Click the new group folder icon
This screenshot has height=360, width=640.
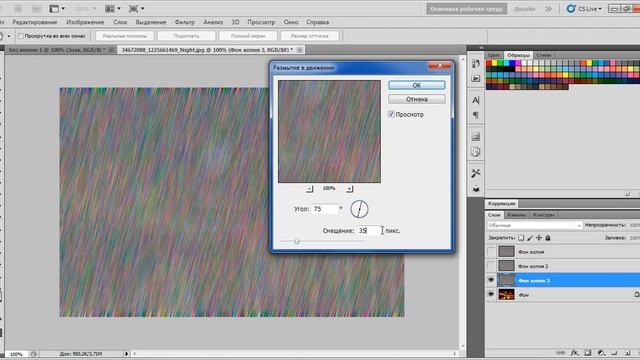pos(614,353)
